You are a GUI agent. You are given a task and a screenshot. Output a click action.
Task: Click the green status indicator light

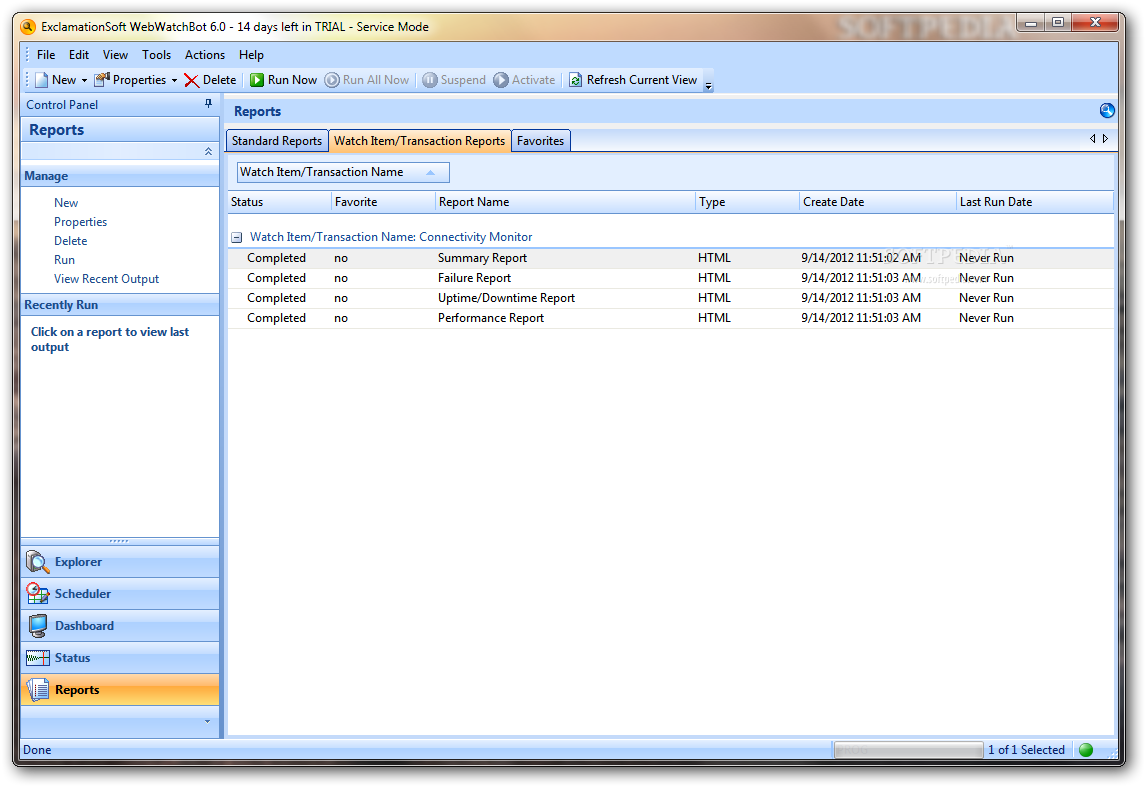tap(1086, 750)
